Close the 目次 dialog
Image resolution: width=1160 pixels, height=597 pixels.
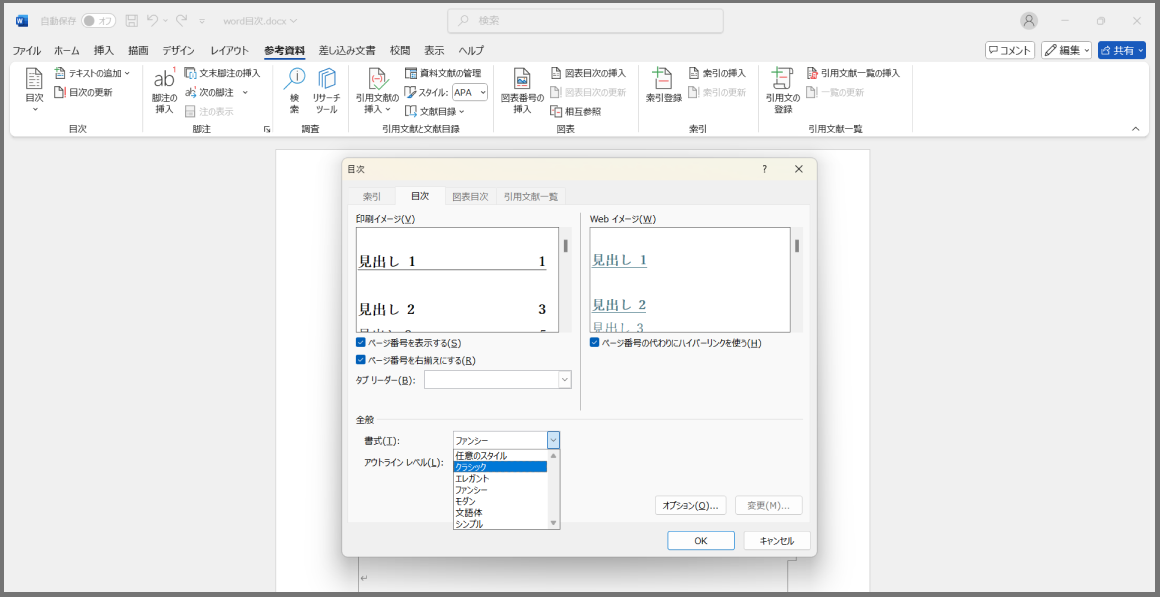[x=798, y=169]
